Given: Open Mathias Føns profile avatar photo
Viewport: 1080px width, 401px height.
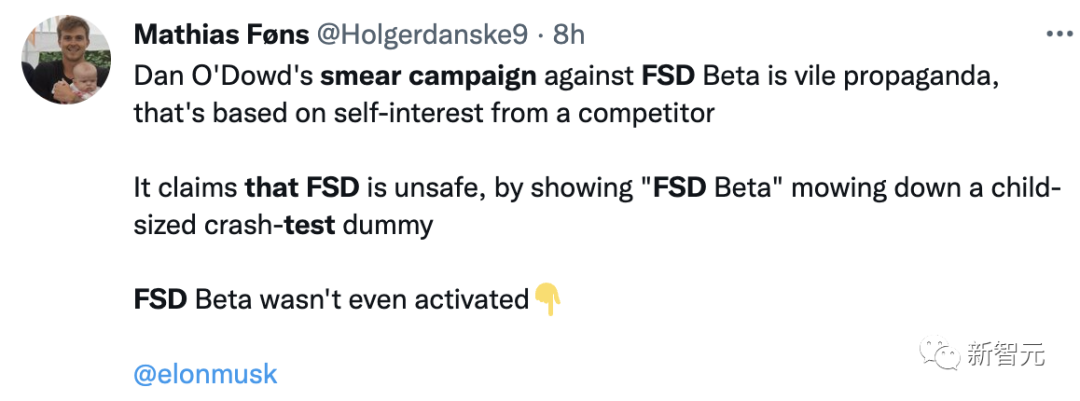Looking at the screenshot, I should (x=66, y=62).
